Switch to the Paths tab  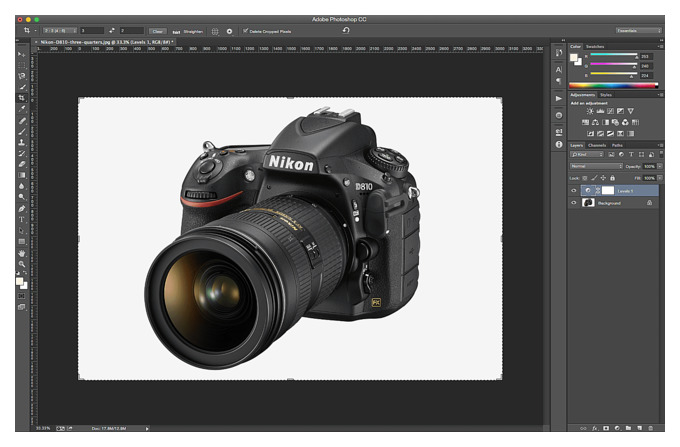coord(617,145)
